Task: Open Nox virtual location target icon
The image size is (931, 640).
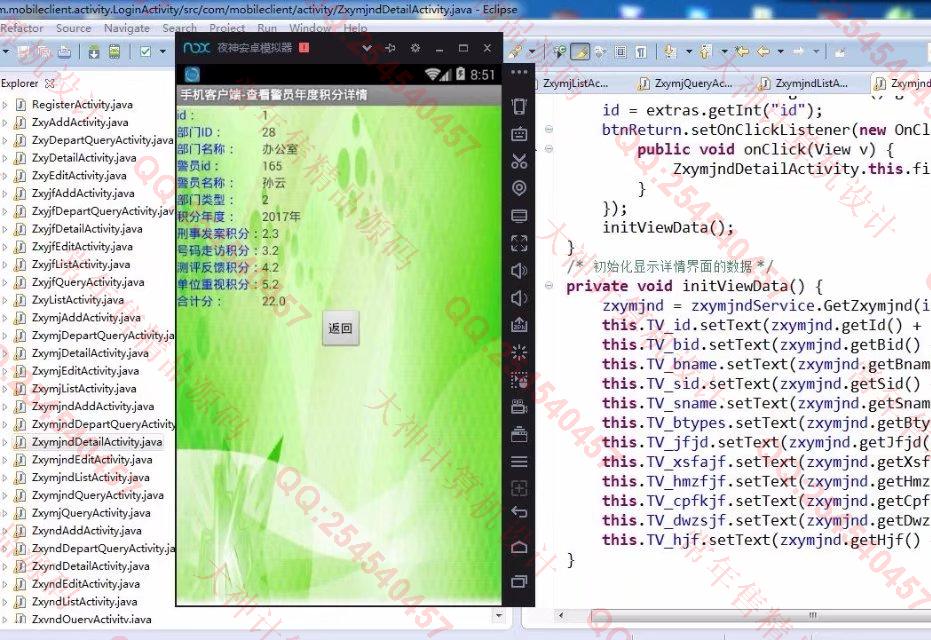Action: click(519, 188)
